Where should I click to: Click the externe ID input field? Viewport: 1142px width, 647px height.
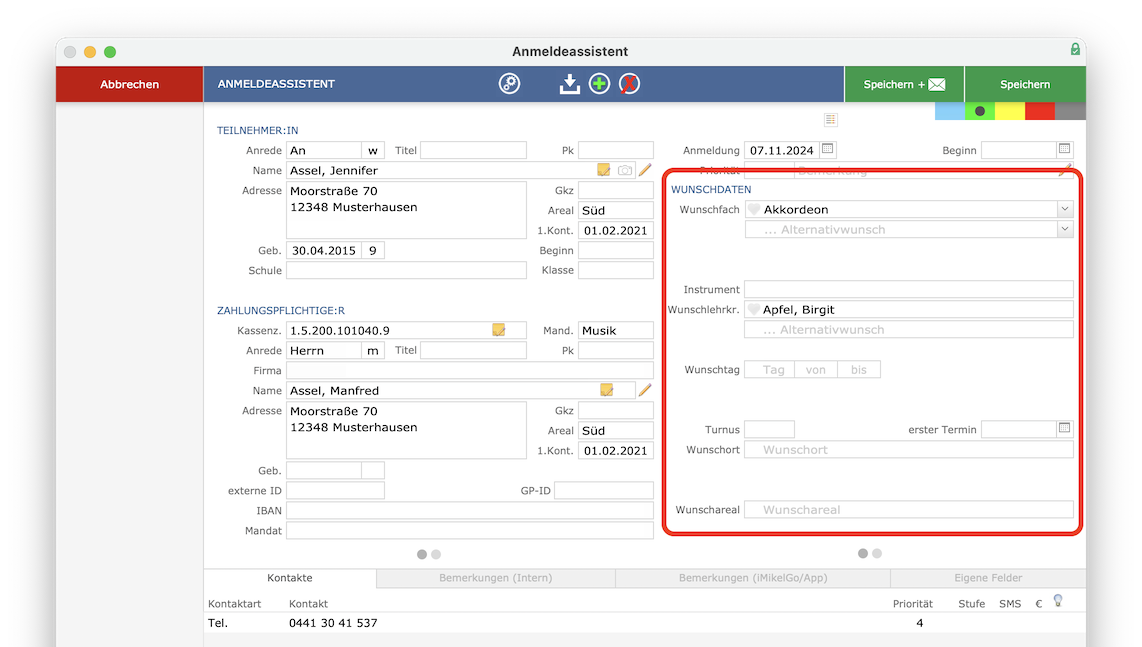[335, 490]
